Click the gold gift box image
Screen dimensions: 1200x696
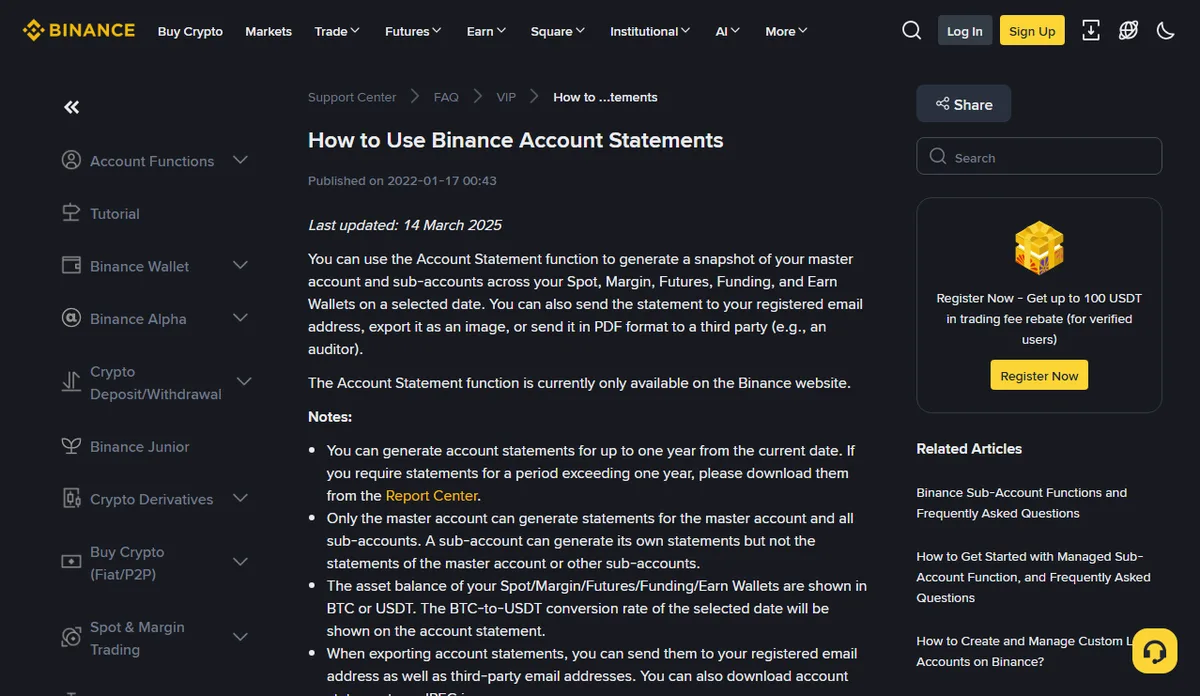pyautogui.click(x=1039, y=248)
